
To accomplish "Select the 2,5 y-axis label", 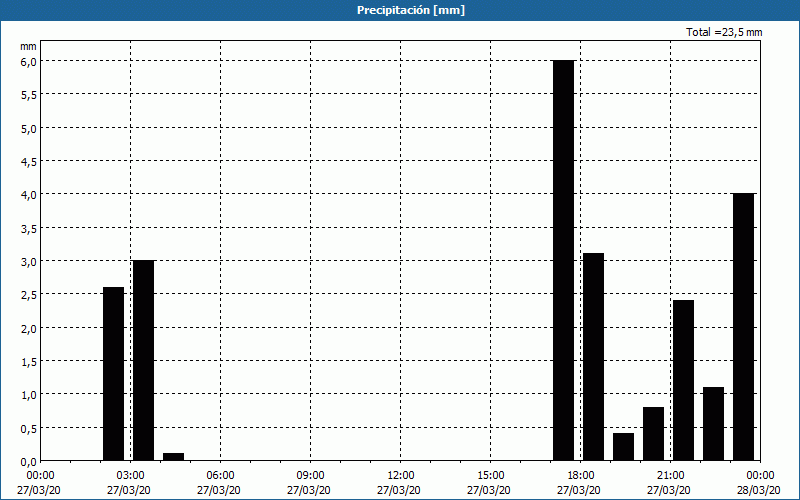I will tap(29, 295).
